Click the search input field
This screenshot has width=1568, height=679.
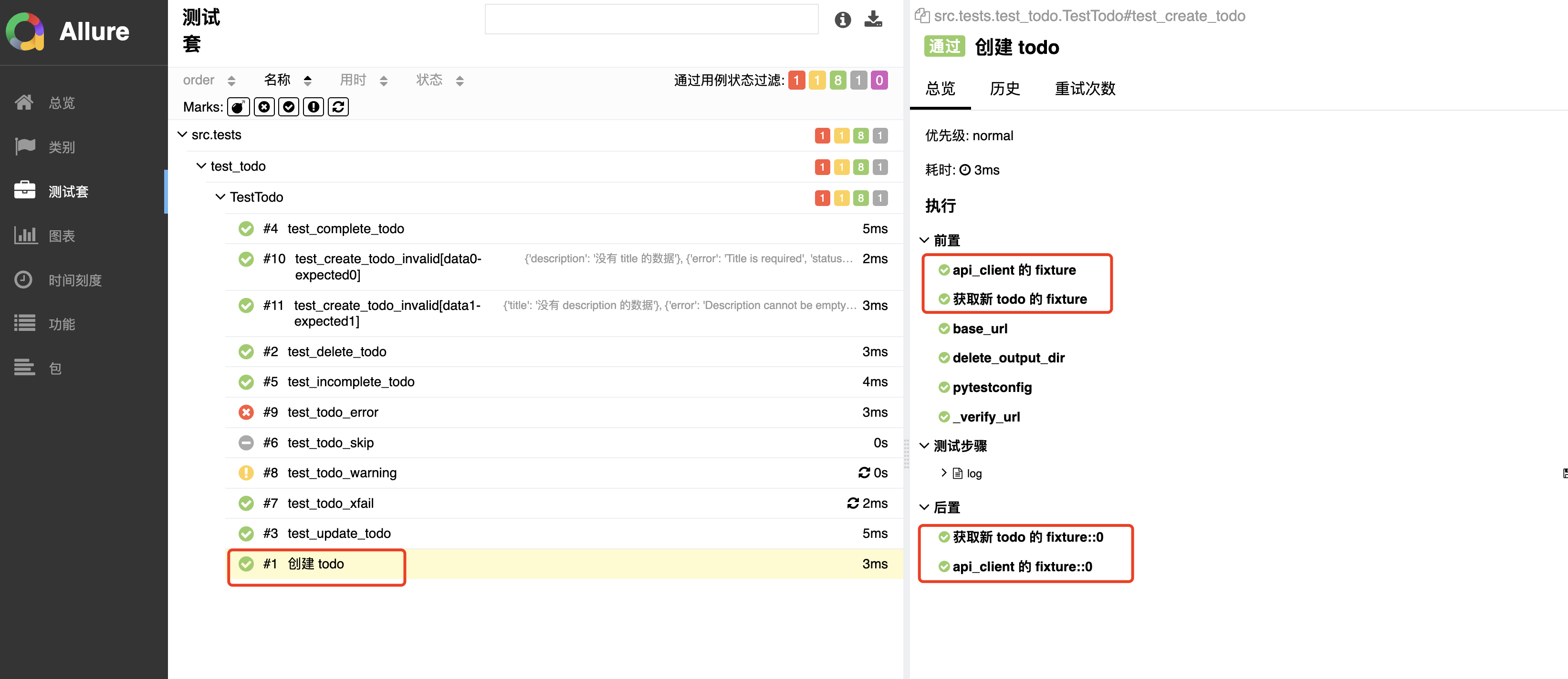(651, 20)
